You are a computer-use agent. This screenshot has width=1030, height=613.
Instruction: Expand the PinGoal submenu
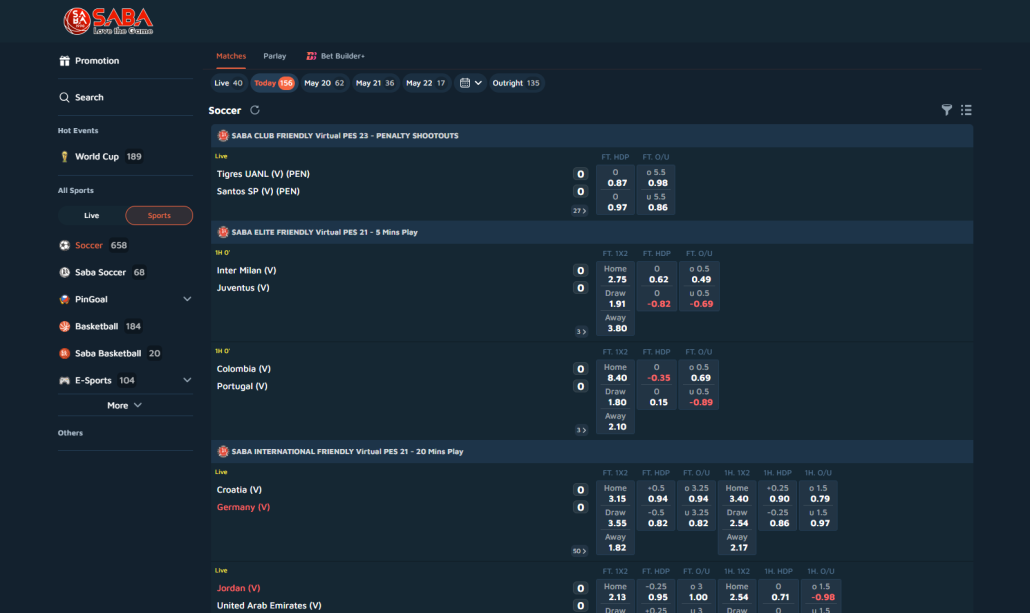click(x=187, y=299)
